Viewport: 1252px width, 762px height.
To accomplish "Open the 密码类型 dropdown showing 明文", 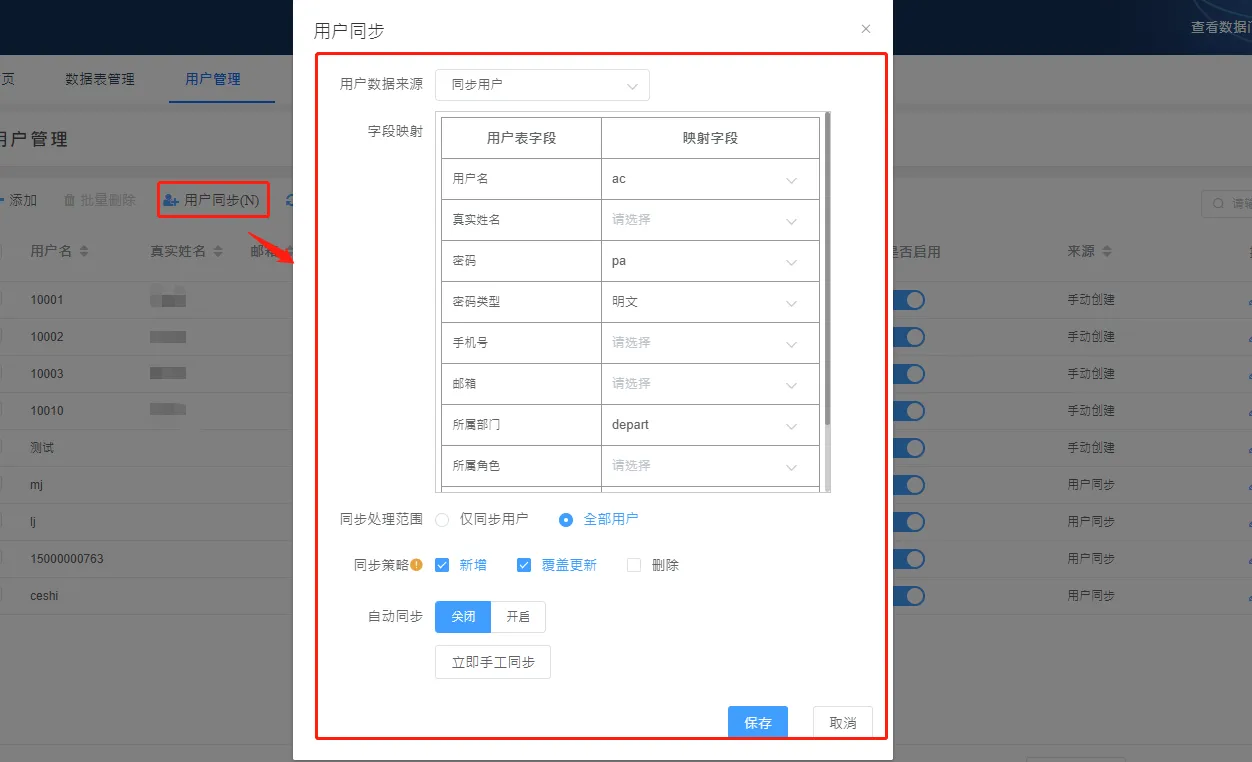I will tap(710, 302).
